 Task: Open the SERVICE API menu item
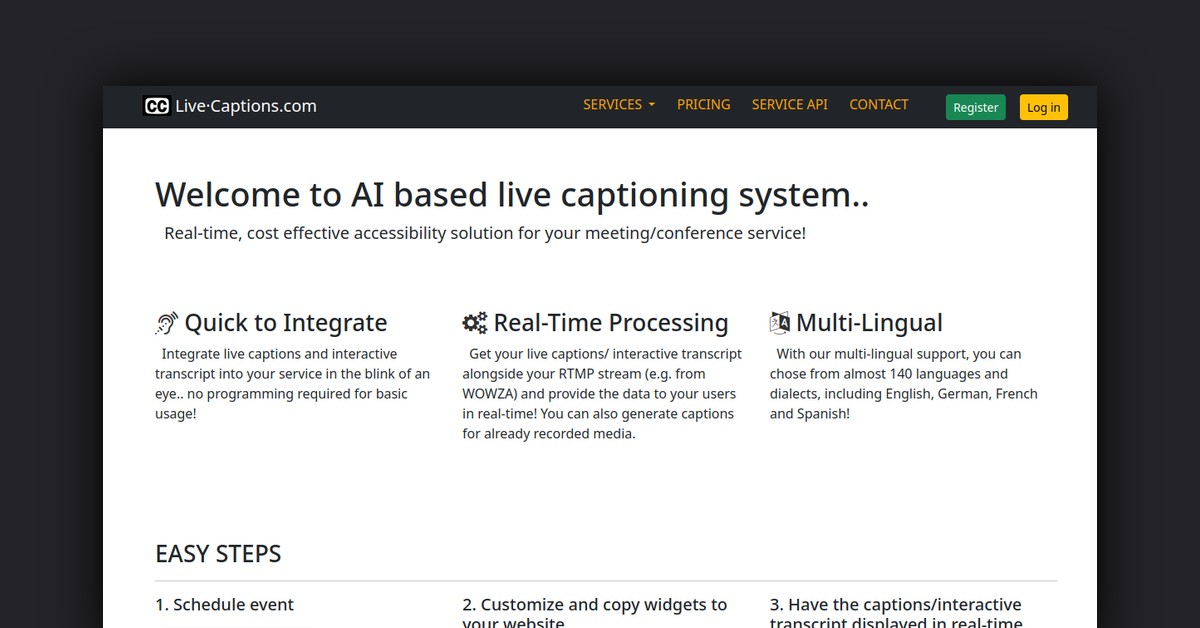pyautogui.click(x=789, y=104)
